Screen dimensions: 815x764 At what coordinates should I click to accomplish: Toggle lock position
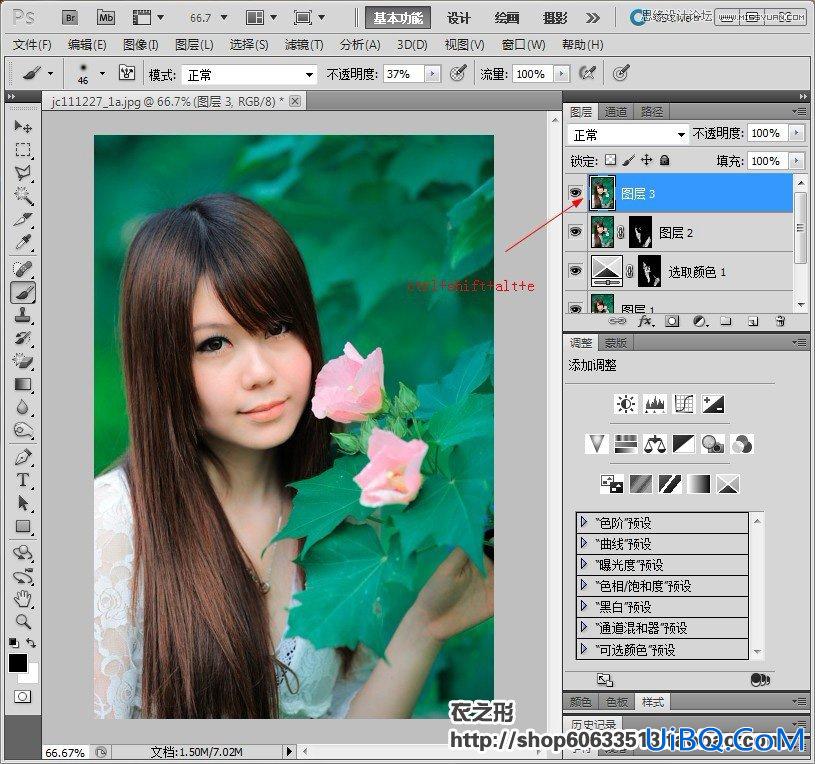tap(646, 160)
